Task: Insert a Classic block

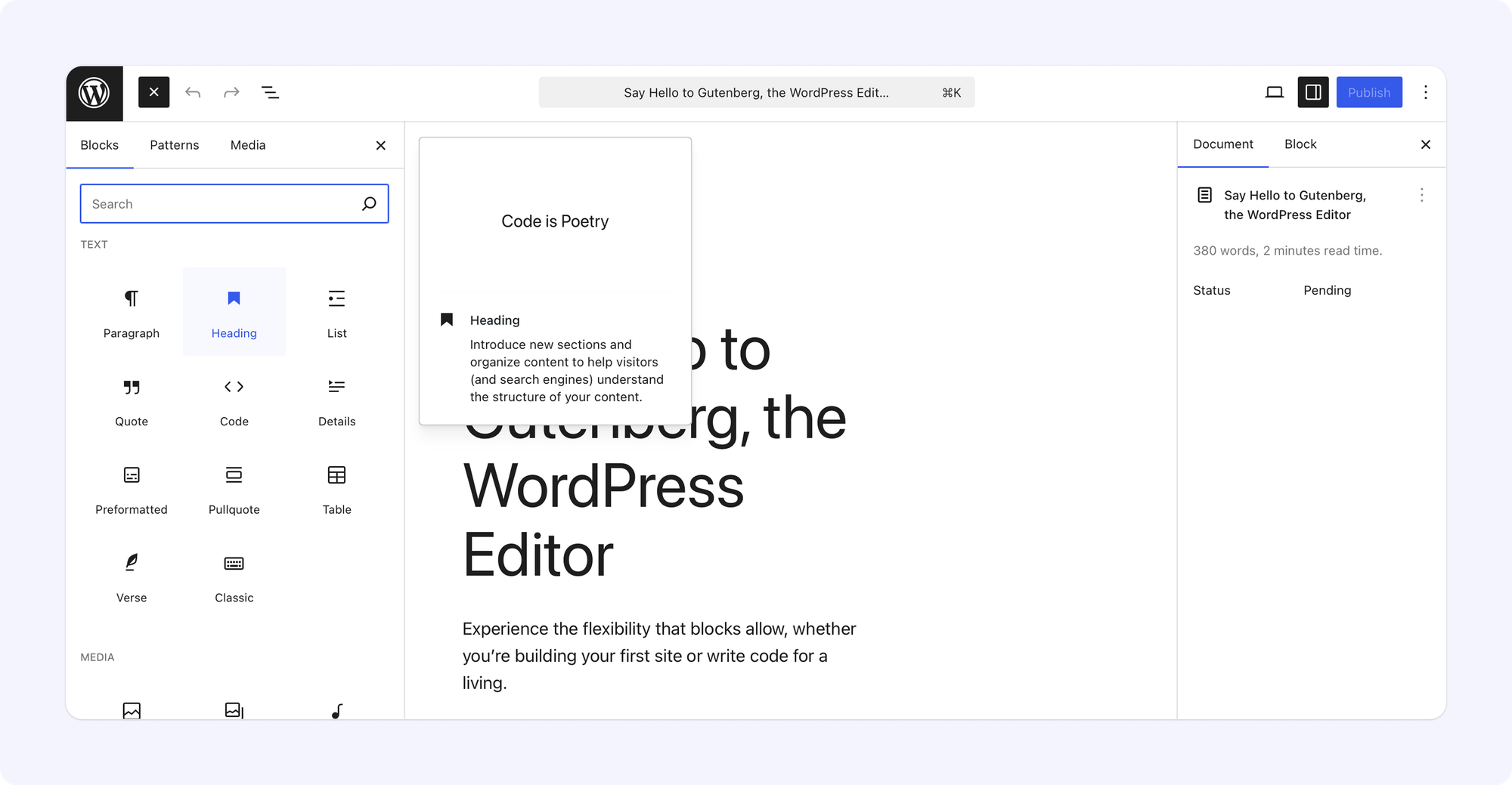Action: (x=234, y=577)
